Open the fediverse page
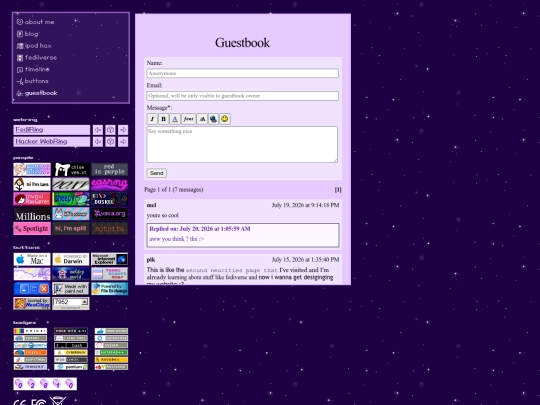Image resolution: width=540 pixels, height=405 pixels. [37, 58]
